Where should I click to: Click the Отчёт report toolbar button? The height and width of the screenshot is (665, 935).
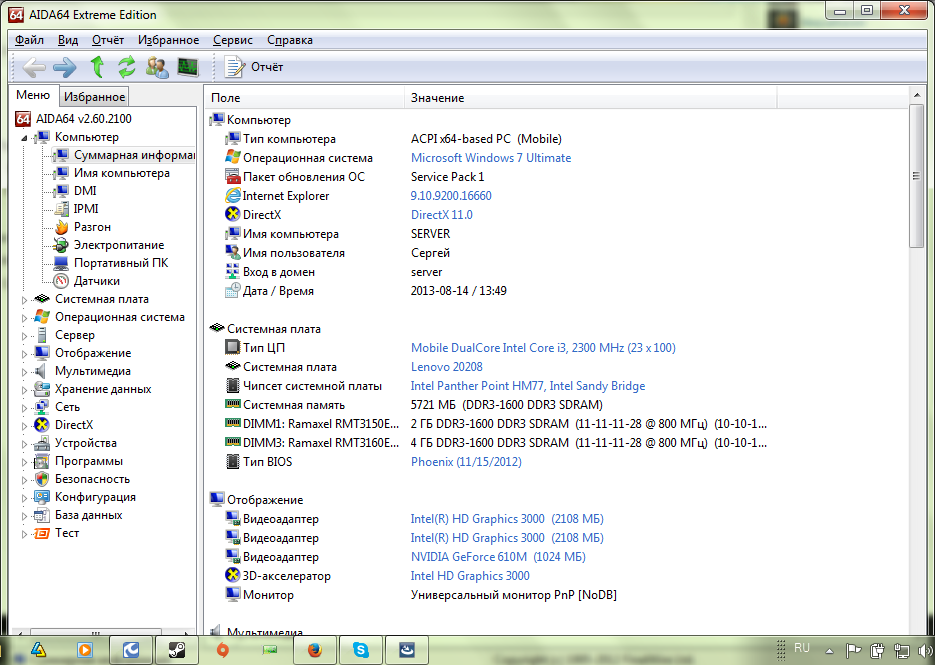(253, 67)
